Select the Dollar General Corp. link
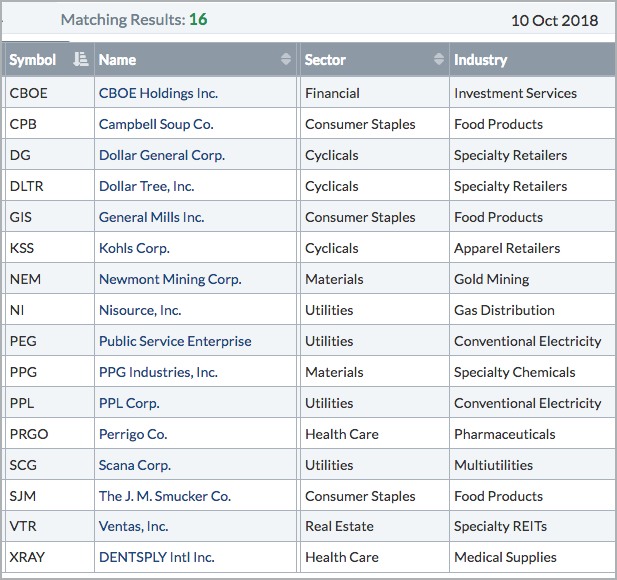 tap(162, 155)
